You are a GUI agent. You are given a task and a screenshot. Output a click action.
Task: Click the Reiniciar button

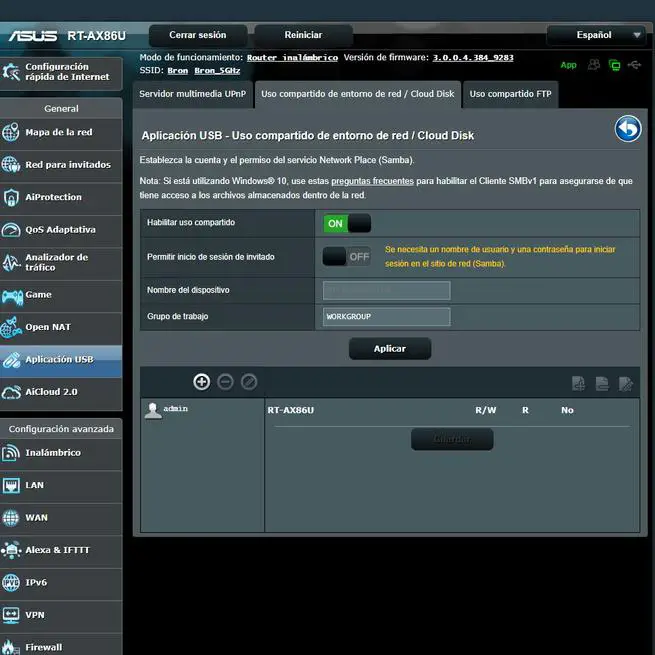click(303, 36)
